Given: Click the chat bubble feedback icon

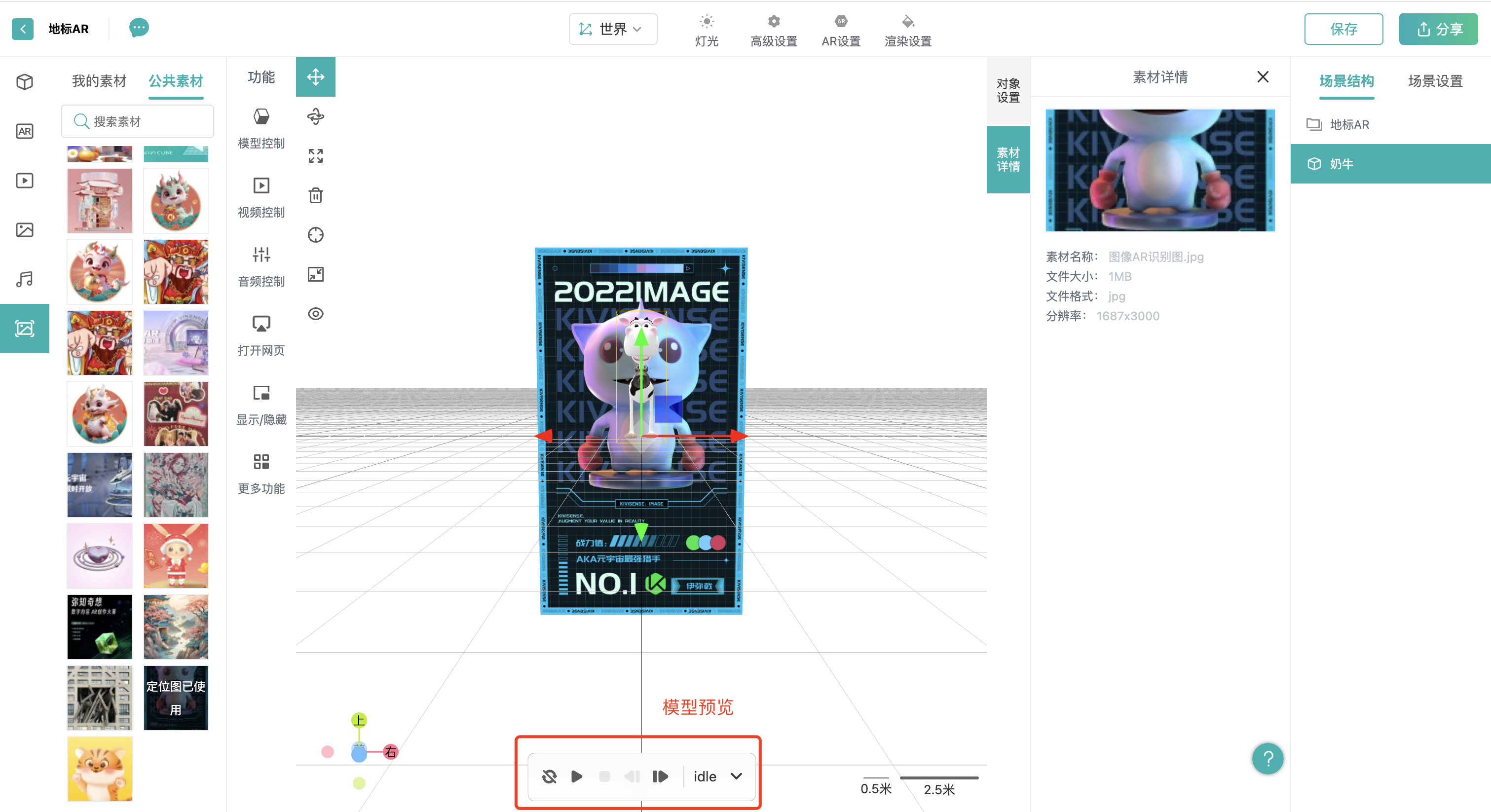Looking at the screenshot, I should coord(138,28).
